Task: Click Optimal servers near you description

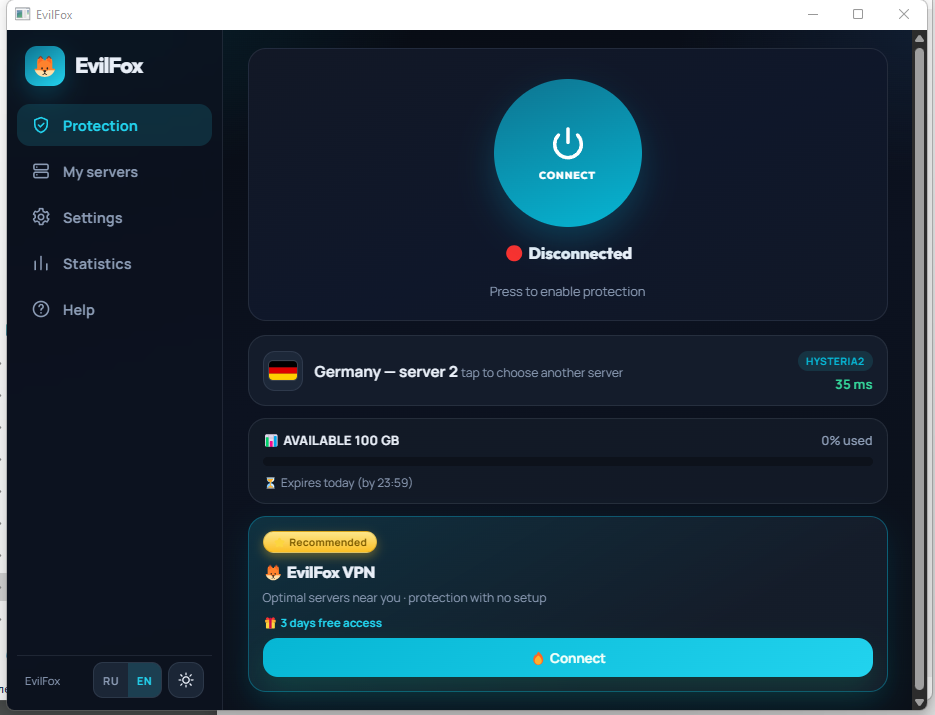Action: [404, 598]
